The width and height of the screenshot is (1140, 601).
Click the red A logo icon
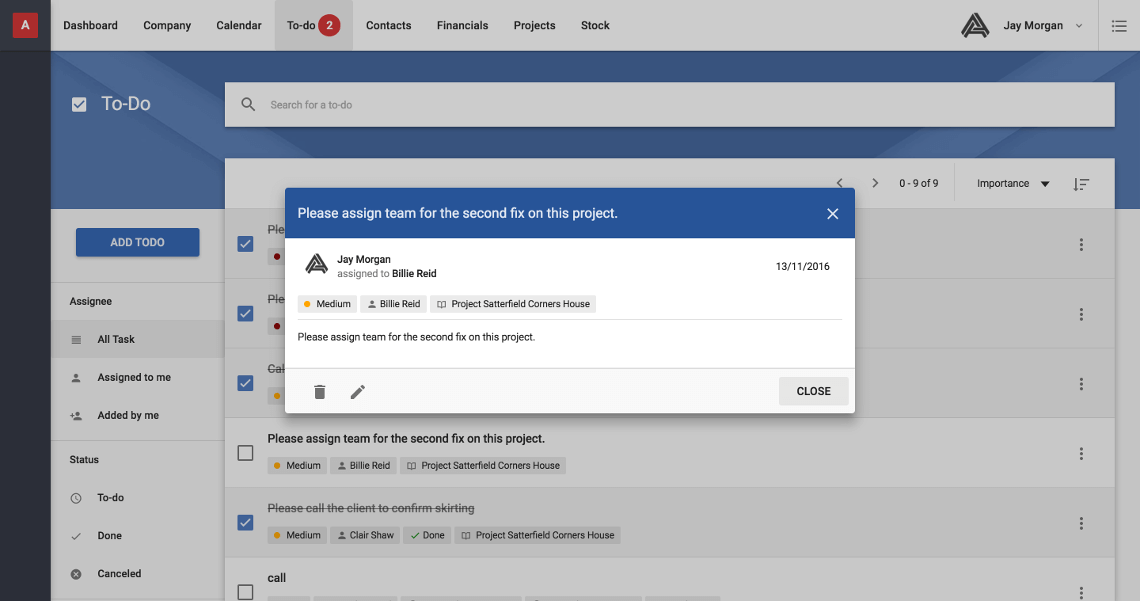point(25,25)
